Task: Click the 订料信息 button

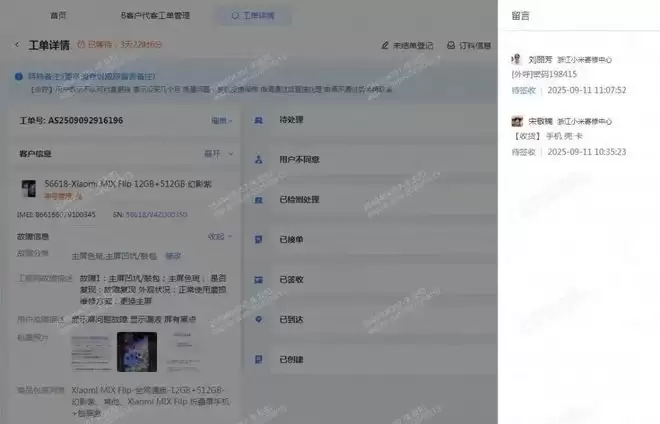Action: pyautogui.click(x=468, y=45)
